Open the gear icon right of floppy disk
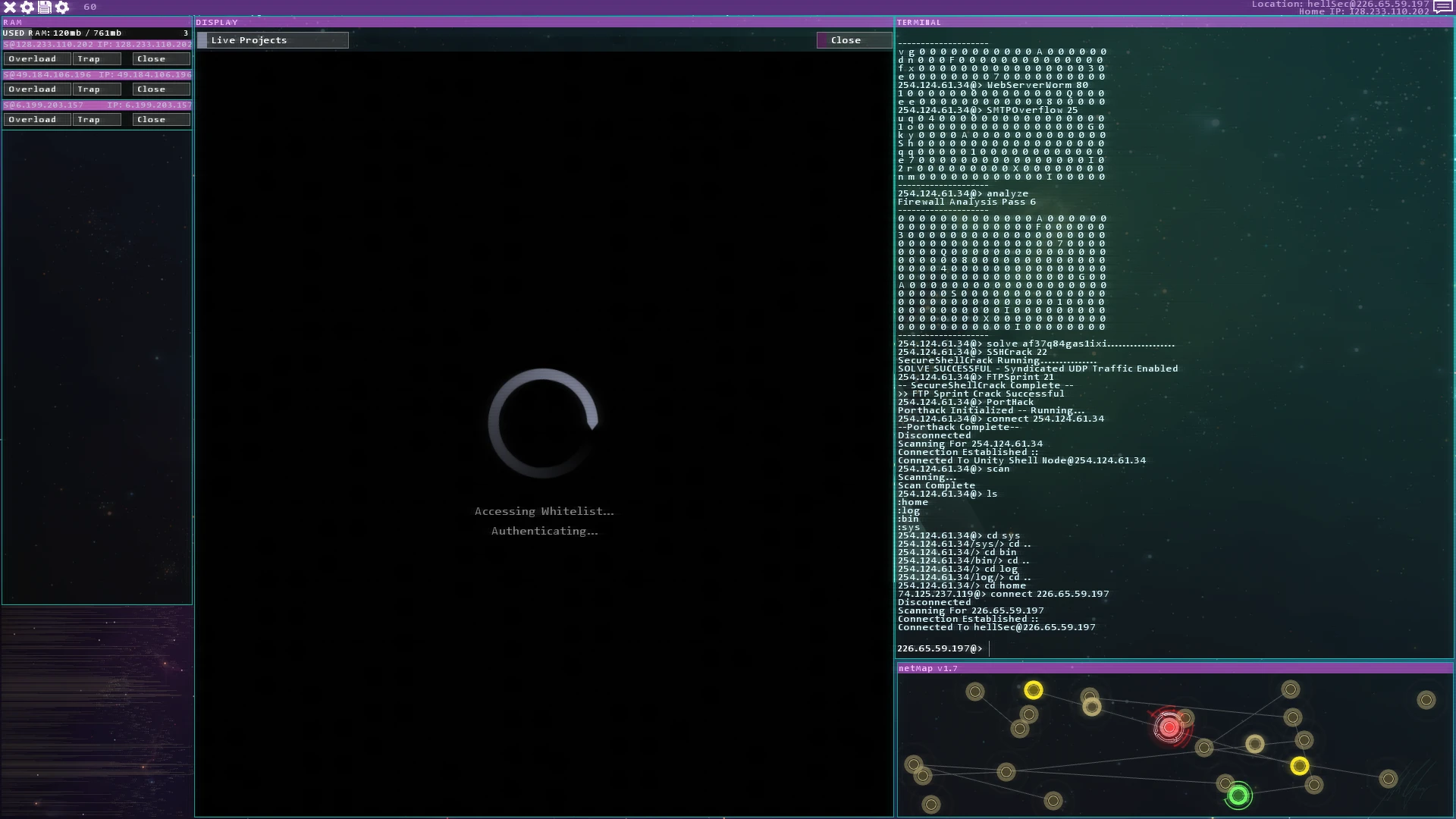The height and width of the screenshot is (819, 1456). point(62,7)
